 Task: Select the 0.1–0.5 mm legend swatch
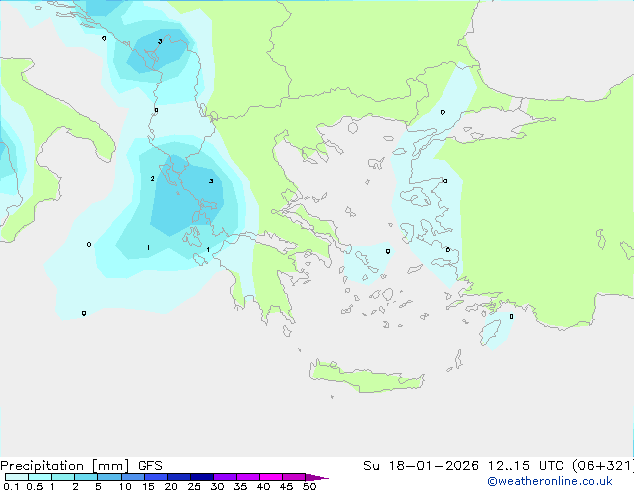(x=17, y=477)
